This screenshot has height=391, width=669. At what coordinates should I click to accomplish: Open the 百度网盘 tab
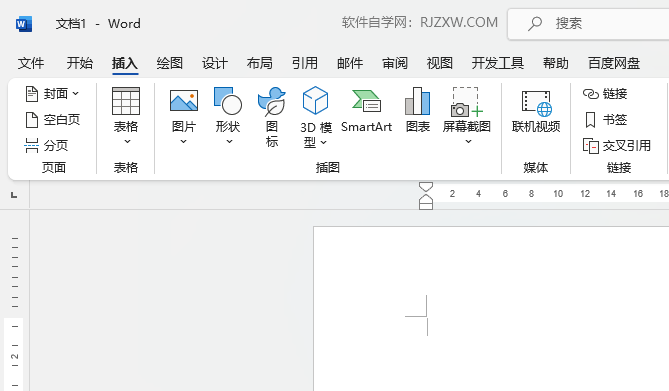pos(614,63)
